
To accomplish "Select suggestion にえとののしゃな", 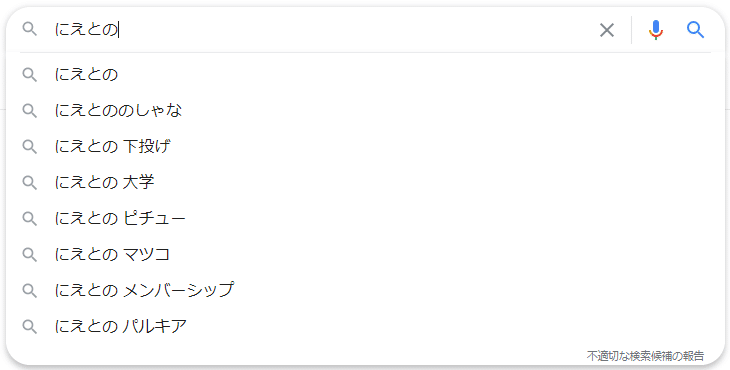I will coord(365,110).
